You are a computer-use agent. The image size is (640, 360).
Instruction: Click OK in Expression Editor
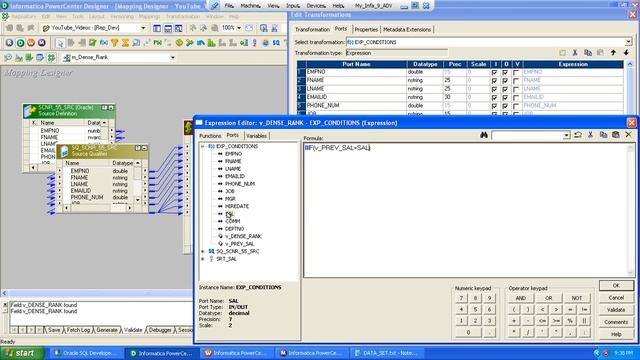[616, 285]
